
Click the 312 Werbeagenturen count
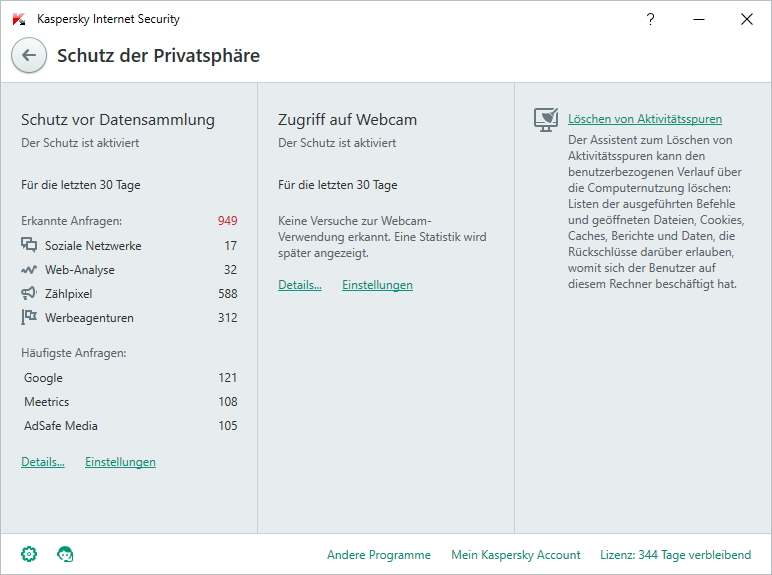point(227,318)
